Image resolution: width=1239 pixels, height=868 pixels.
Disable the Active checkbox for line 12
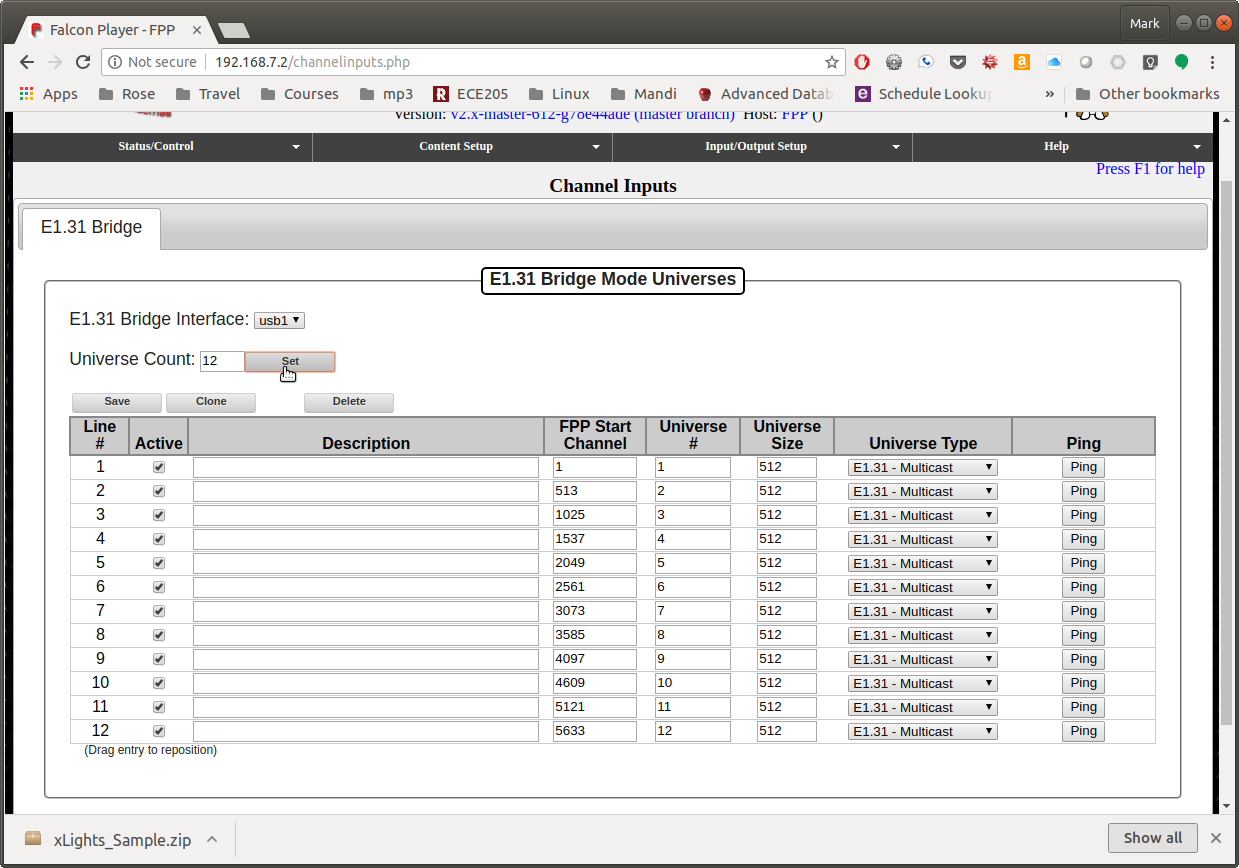point(158,732)
